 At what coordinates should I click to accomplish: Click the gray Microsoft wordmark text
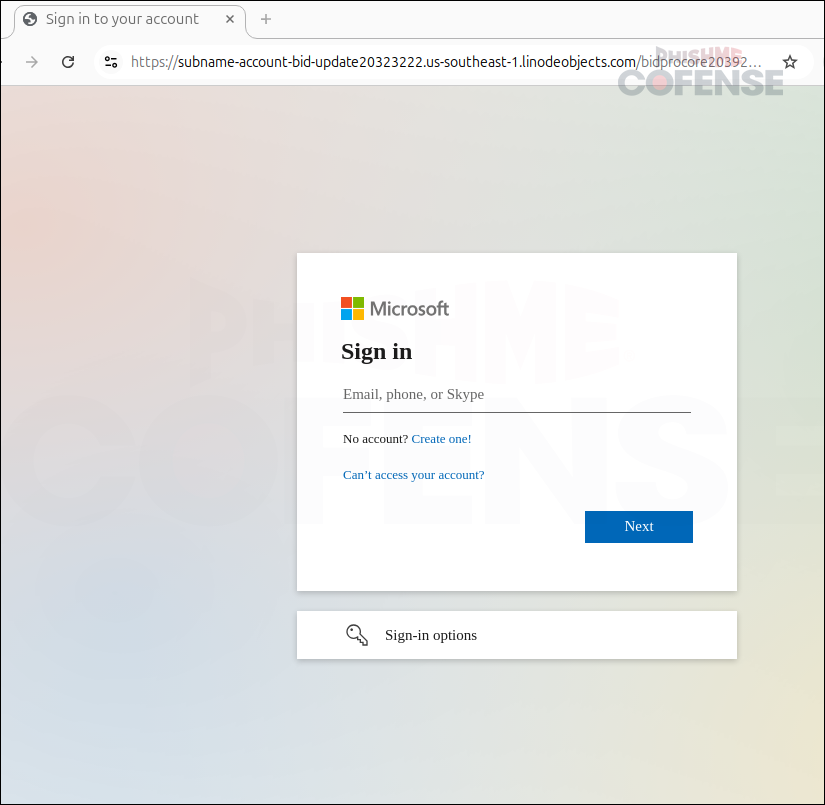tap(409, 308)
